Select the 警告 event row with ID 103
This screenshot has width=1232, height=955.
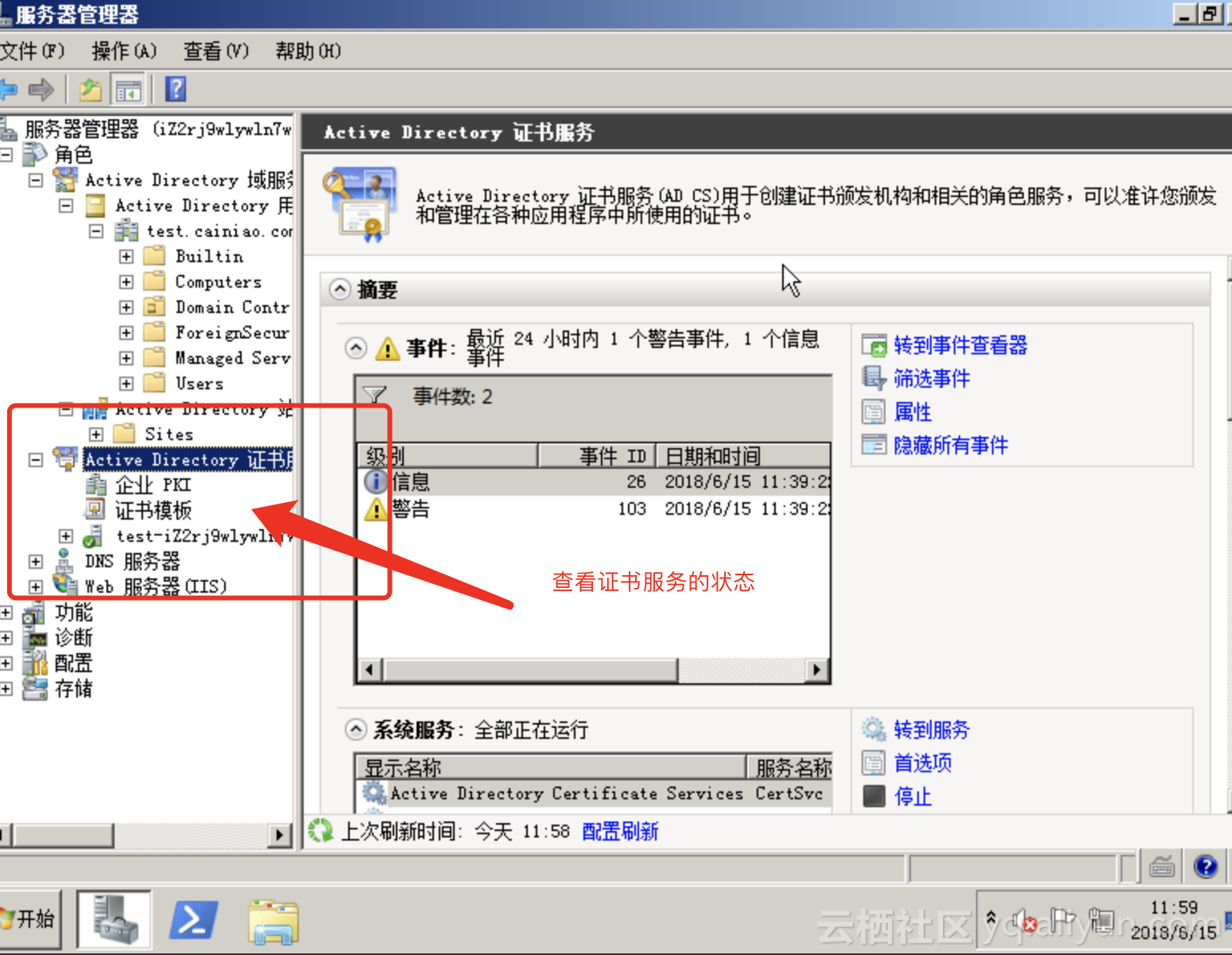595,508
